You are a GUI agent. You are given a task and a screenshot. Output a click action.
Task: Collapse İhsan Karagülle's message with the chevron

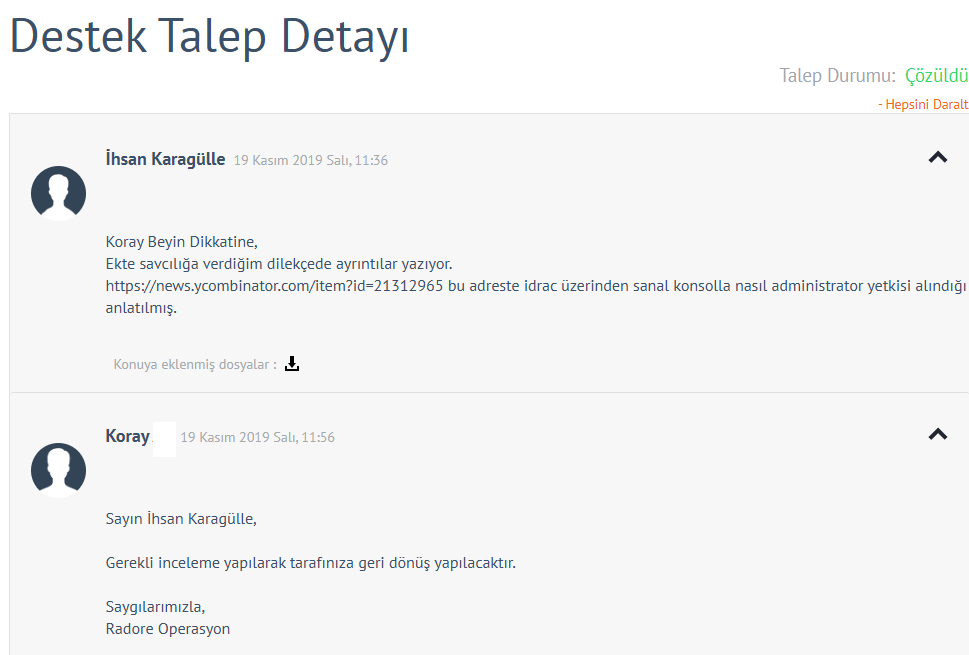tap(937, 157)
